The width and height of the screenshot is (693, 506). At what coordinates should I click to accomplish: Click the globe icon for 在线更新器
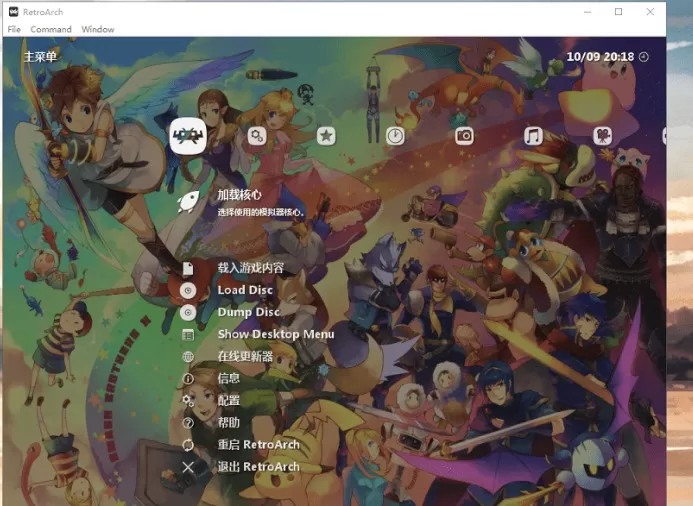(x=188, y=356)
